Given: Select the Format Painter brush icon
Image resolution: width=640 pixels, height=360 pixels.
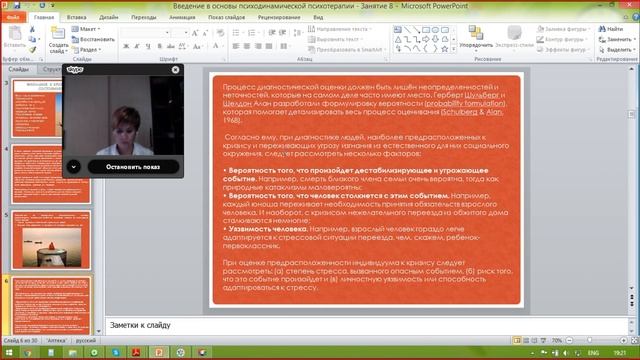Looking at the screenshot, I should pos(32,49).
